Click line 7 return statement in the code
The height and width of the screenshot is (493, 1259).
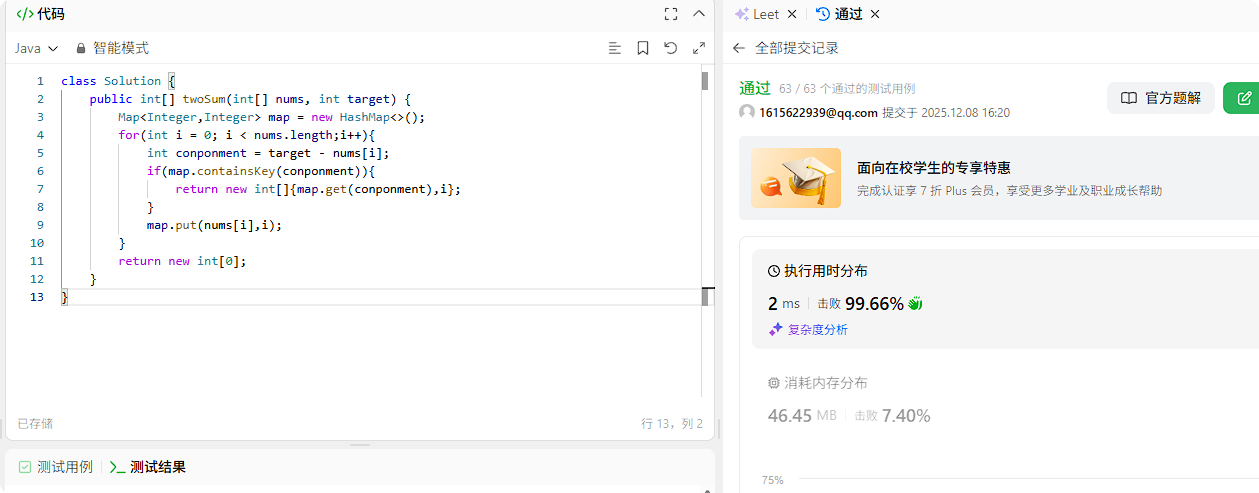318,189
